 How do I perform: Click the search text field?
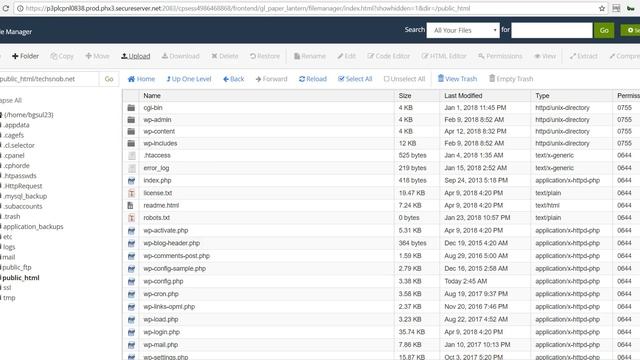[x=551, y=30]
